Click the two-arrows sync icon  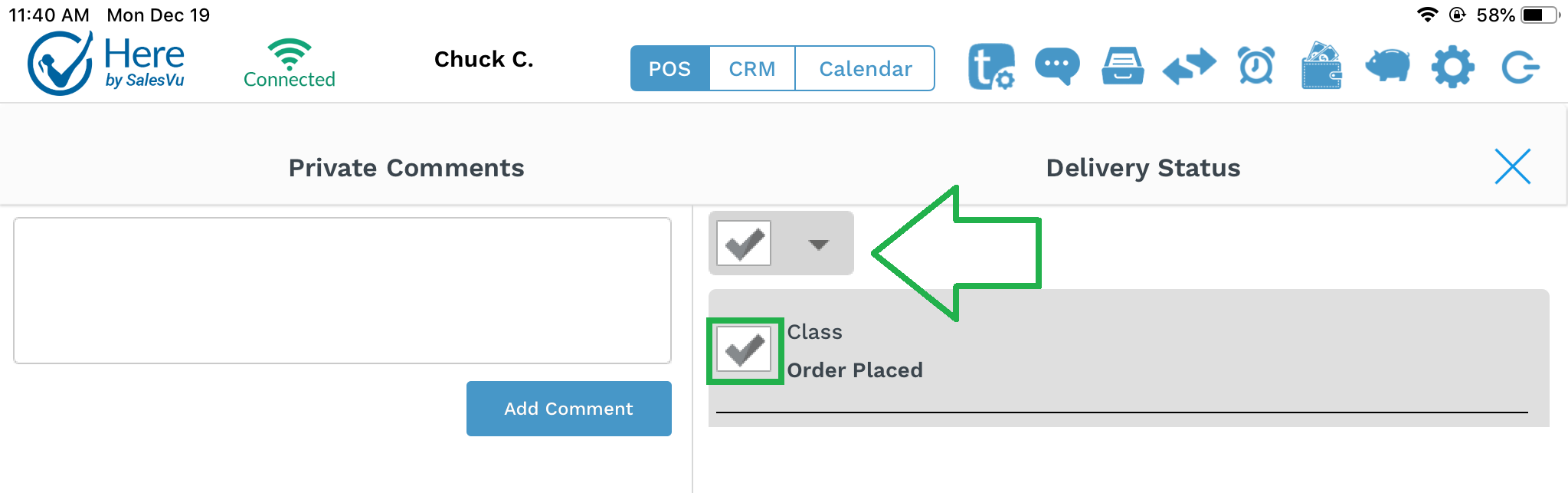click(1189, 67)
